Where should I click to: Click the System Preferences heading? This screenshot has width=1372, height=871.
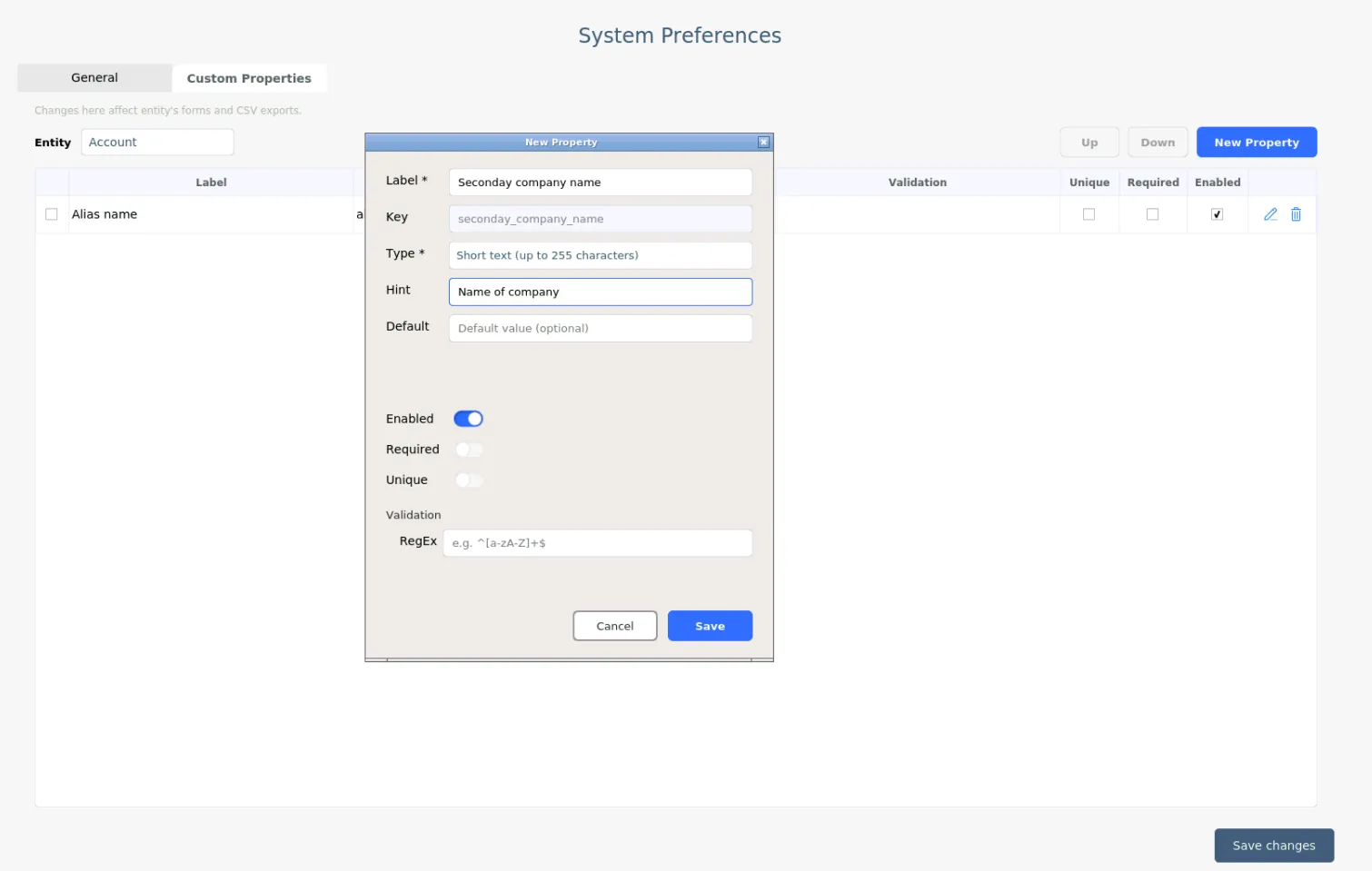pos(680,35)
